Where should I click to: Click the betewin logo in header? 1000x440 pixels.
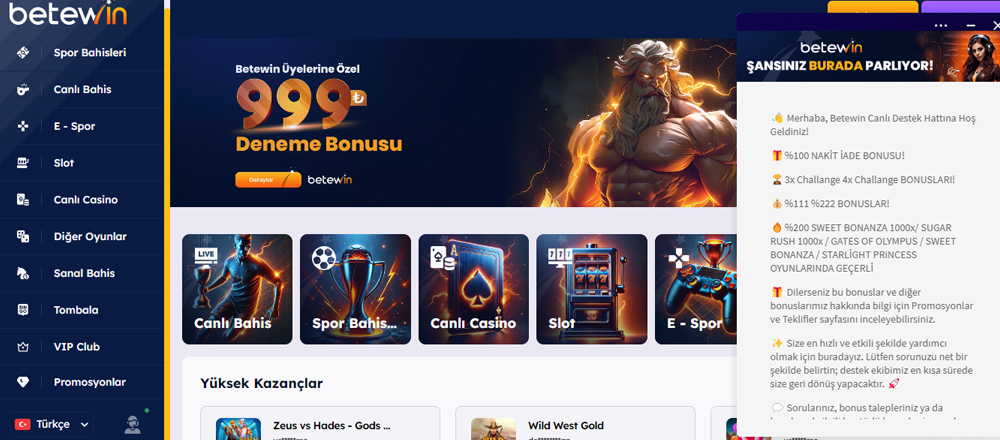[68, 13]
